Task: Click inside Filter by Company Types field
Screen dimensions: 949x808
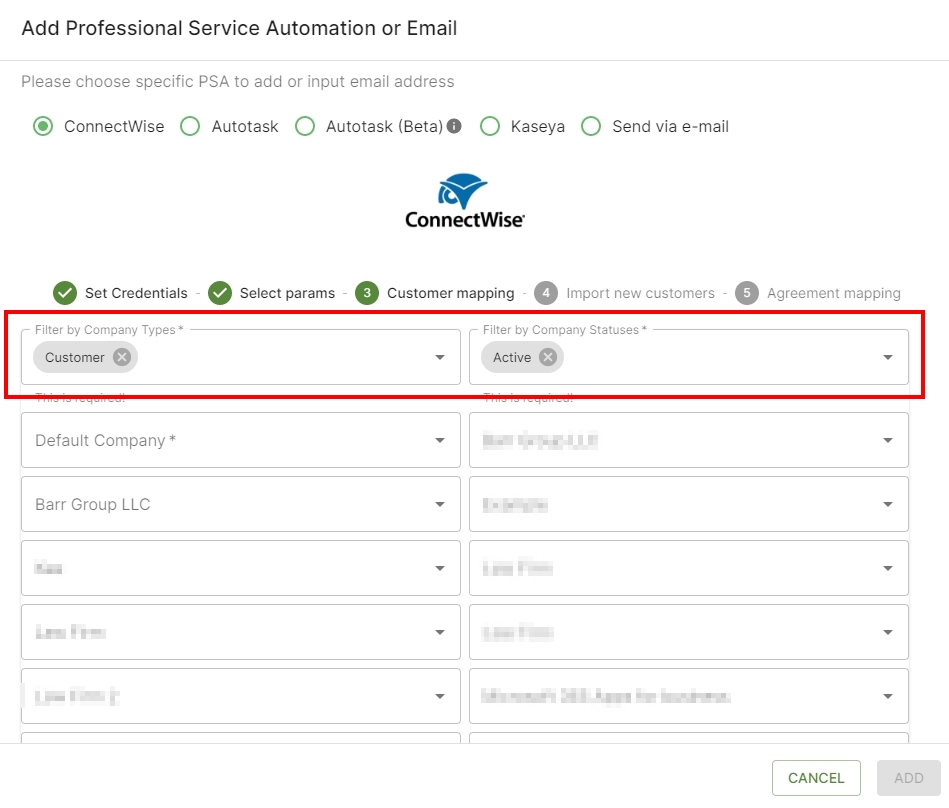Action: point(241,357)
